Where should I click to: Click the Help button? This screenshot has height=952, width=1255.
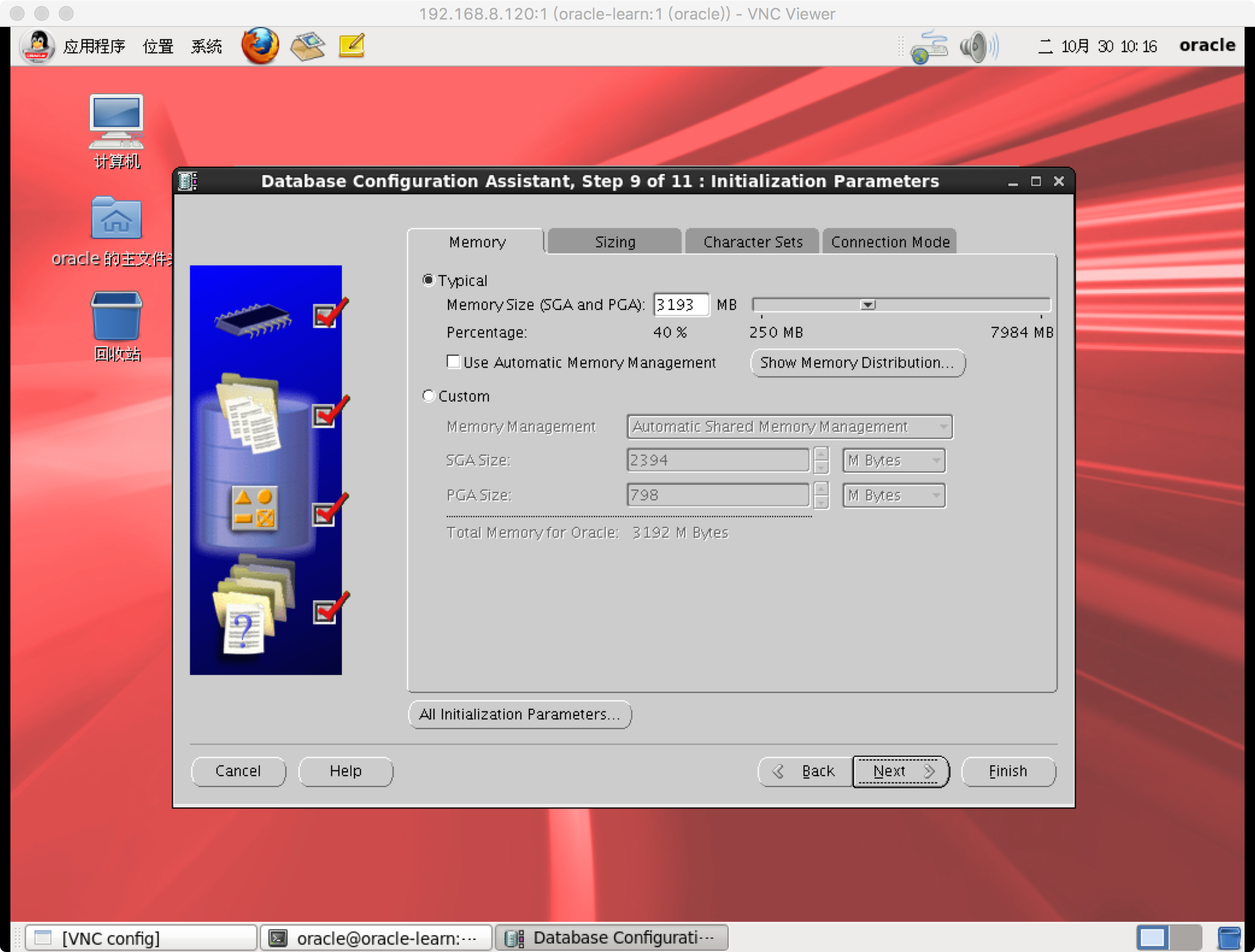point(346,771)
